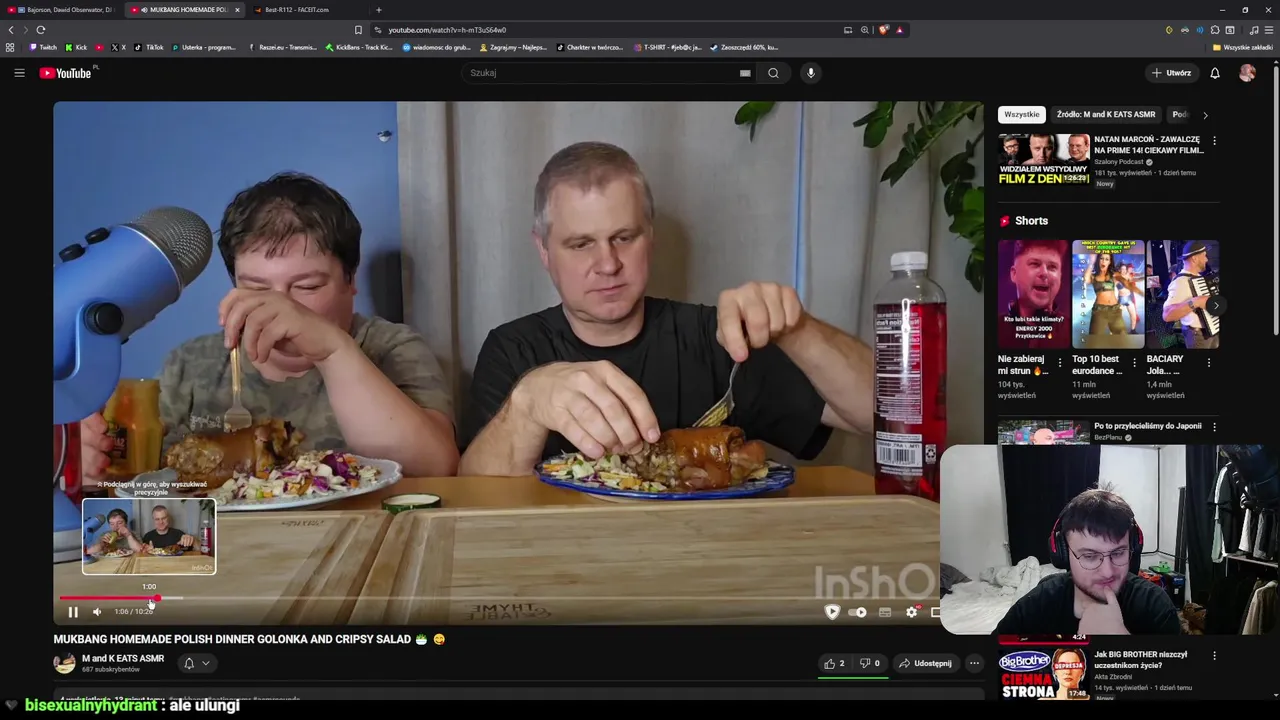This screenshot has height=720, width=1280.
Task: Open the video title text
Action: click(249, 639)
